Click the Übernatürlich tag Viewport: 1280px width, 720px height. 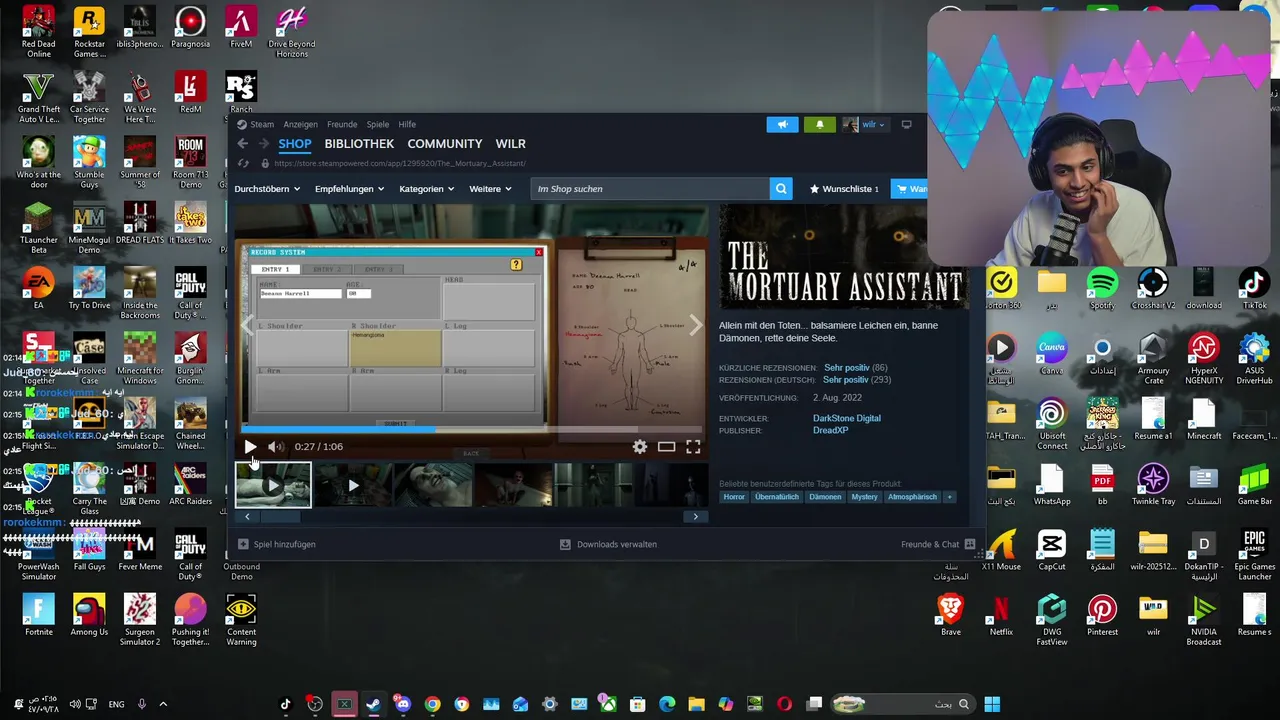pyautogui.click(x=777, y=497)
